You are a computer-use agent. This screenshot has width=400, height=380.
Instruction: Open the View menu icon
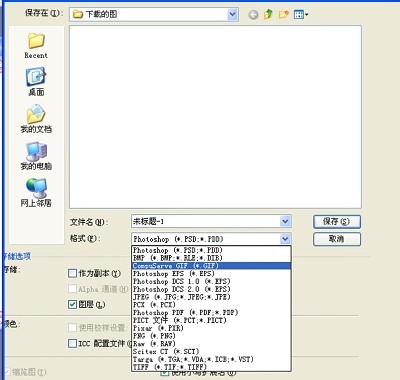tap(301, 15)
